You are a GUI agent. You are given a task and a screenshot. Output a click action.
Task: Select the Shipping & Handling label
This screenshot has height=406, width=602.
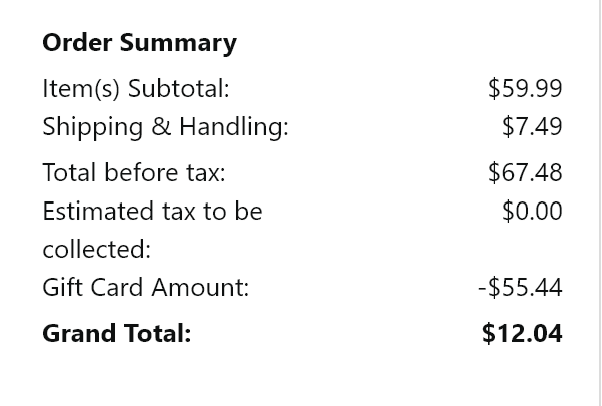coord(165,127)
